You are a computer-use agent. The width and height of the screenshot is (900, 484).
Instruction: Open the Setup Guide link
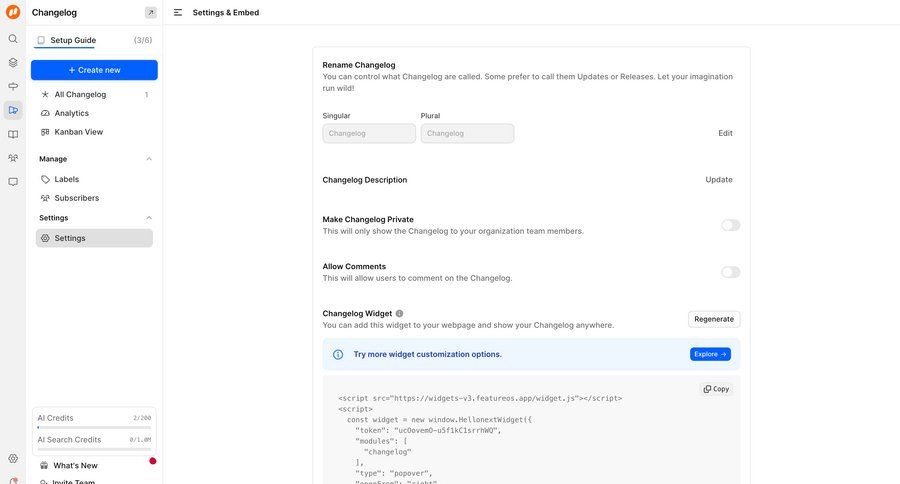pos(73,40)
